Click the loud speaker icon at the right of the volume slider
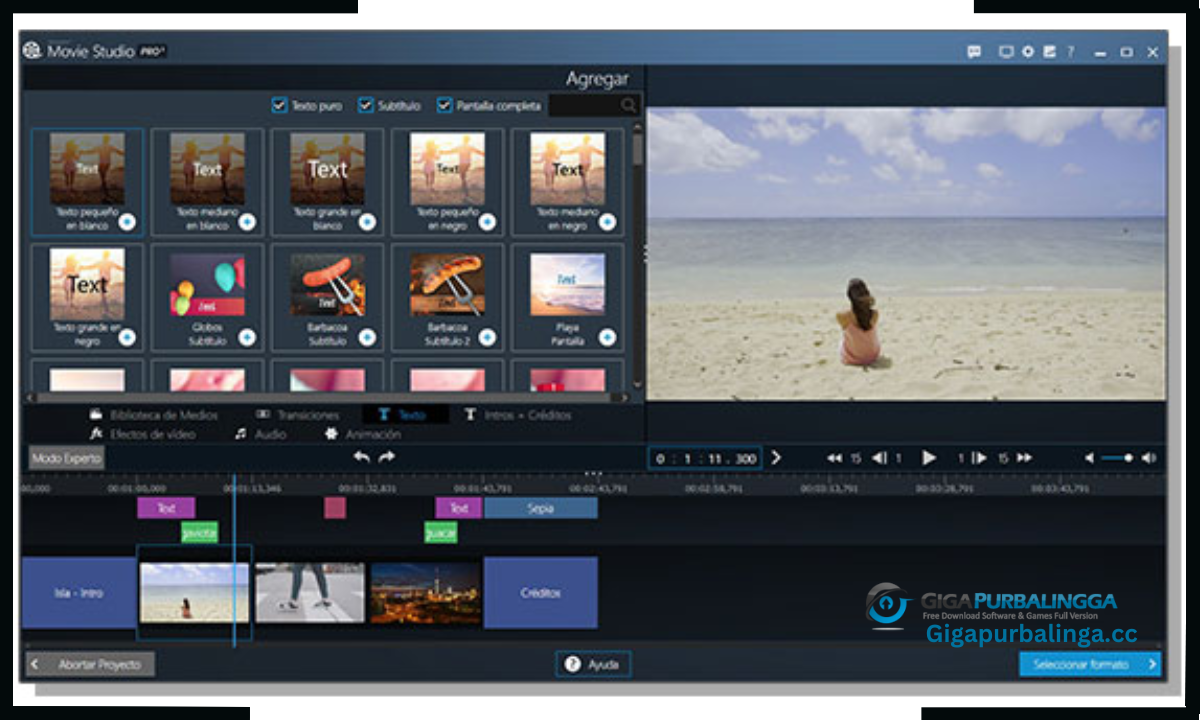The height and width of the screenshot is (720, 1200). click(x=1149, y=458)
